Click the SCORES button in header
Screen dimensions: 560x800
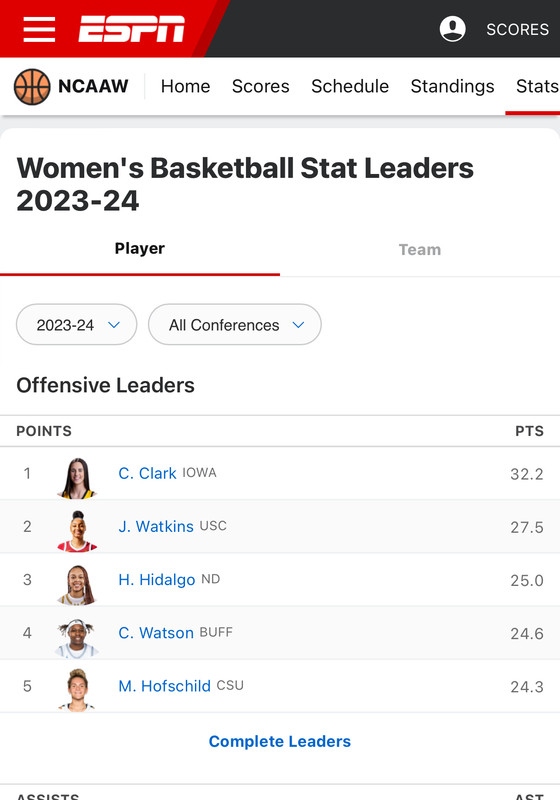point(518,29)
